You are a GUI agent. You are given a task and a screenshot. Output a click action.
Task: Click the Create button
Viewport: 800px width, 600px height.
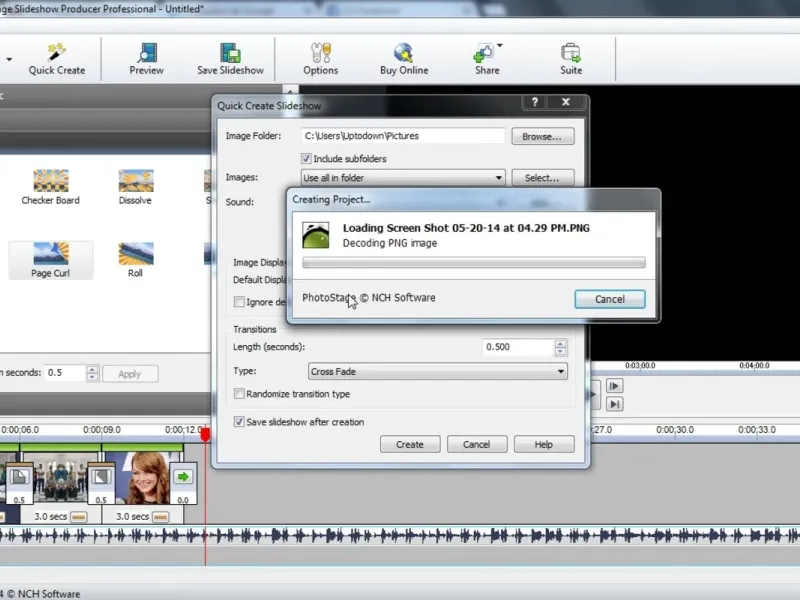(409, 444)
